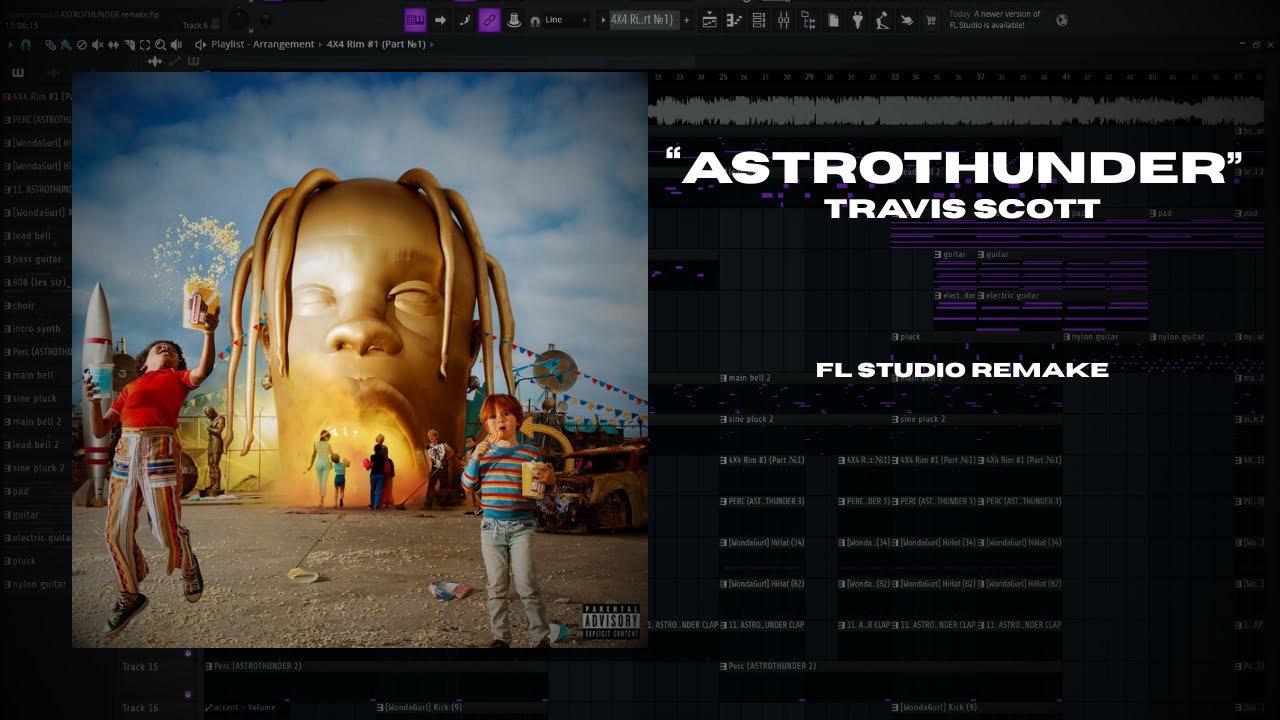Viewport: 1280px width, 720px height.
Task: Select the Paint brush tool in Playlist
Action: [x=66, y=45]
